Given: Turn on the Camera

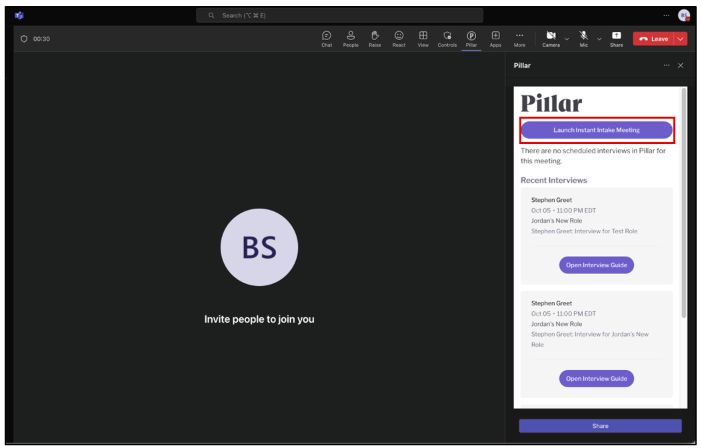Looking at the screenshot, I should click(551, 38).
